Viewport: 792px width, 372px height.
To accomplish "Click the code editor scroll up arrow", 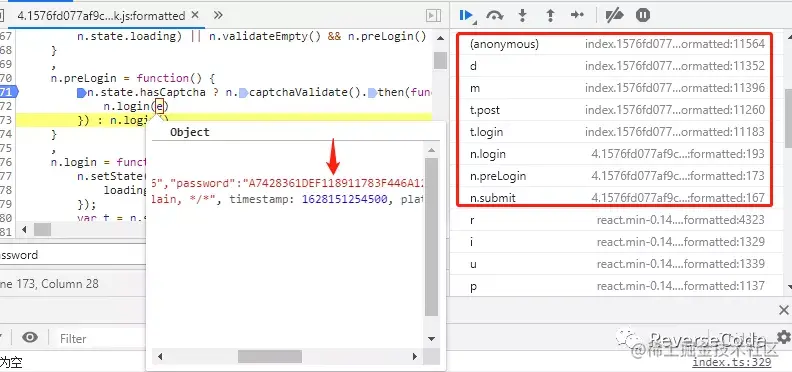I will pyautogui.click(x=440, y=38).
